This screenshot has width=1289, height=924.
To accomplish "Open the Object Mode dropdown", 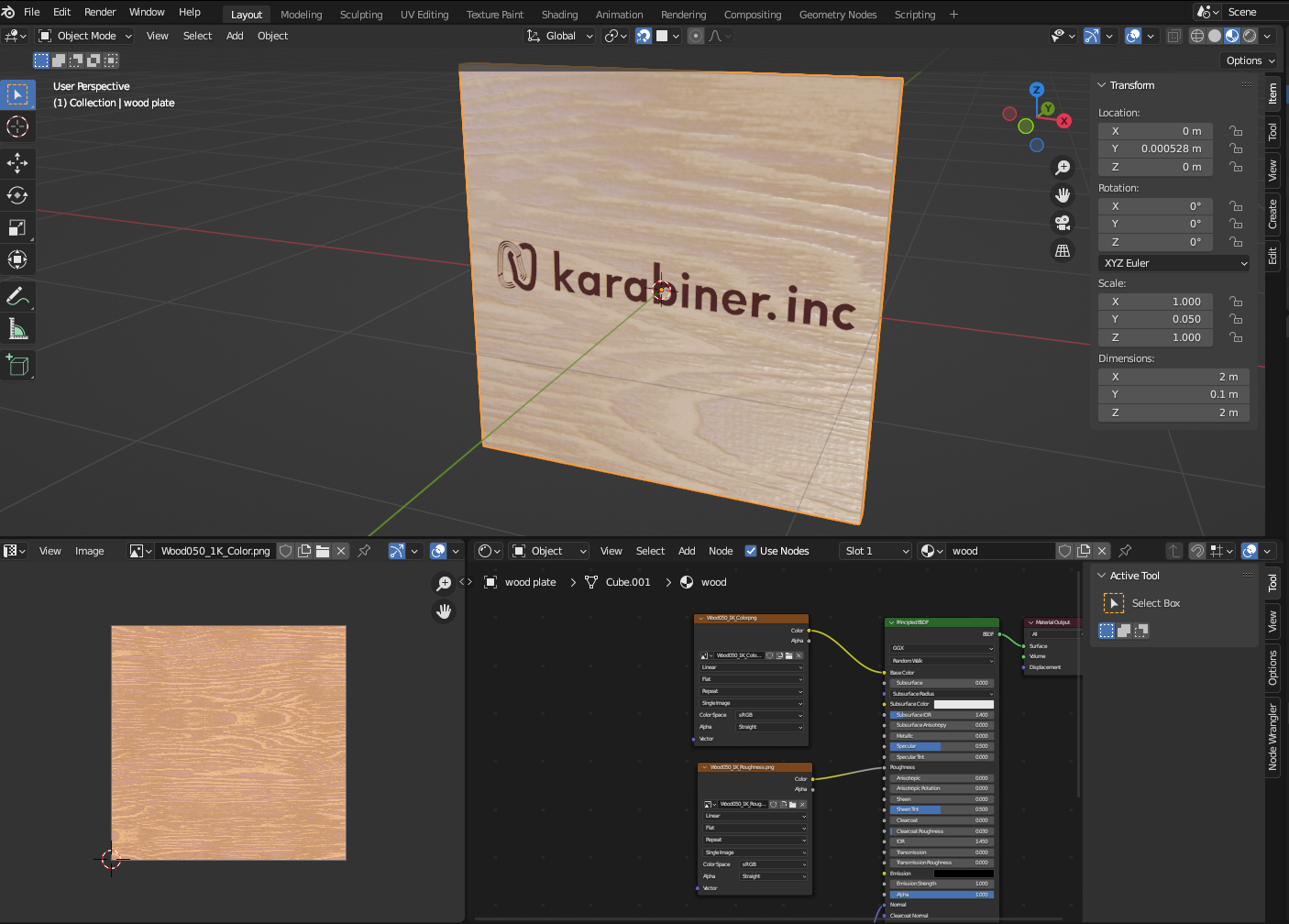I will pos(85,36).
